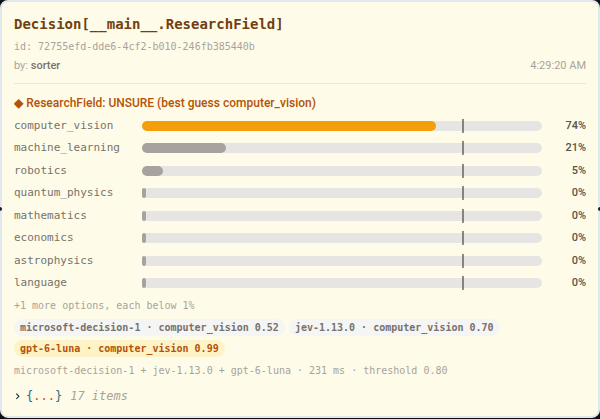The image size is (600, 419).
Task: Click the machine_learning row label
Action: pos(67,148)
